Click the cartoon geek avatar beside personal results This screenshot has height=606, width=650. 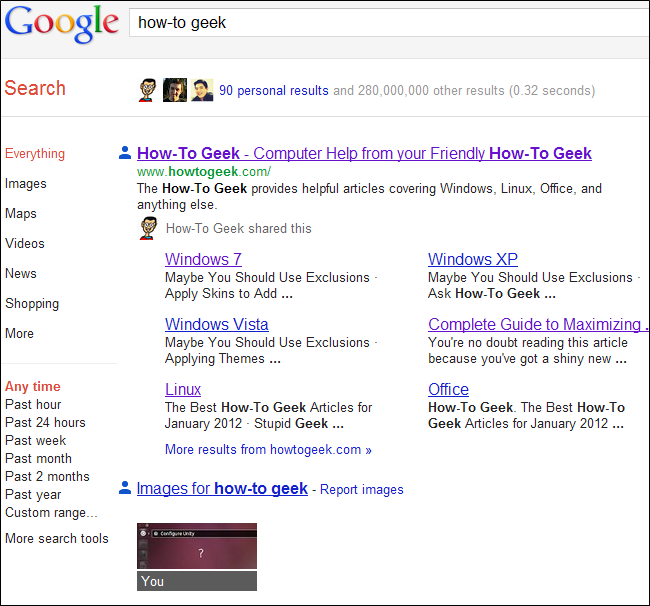[147, 90]
